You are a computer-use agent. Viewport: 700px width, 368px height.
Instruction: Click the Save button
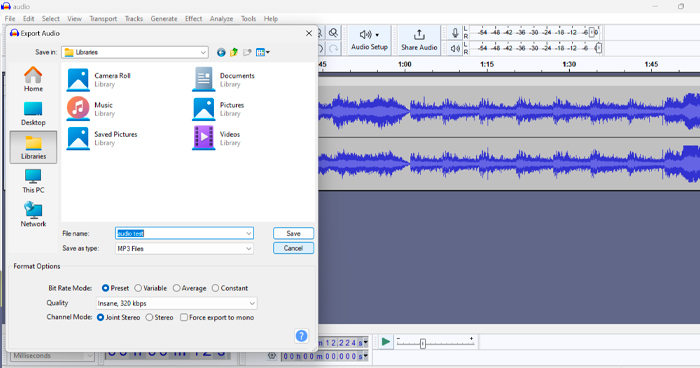click(293, 234)
